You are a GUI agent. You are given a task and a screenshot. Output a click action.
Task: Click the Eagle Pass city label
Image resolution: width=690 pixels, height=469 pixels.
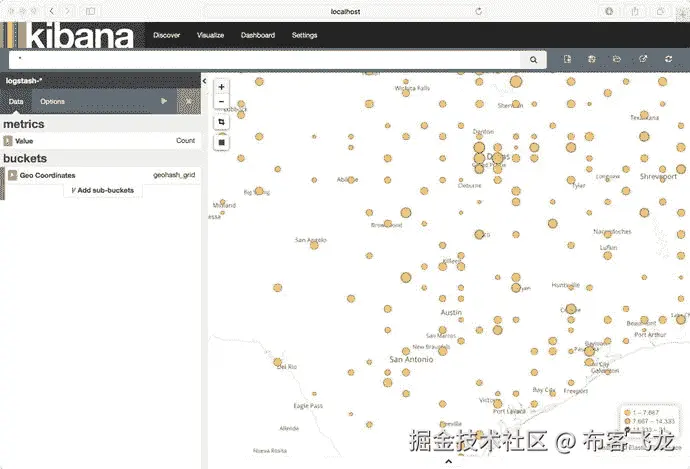coord(308,406)
